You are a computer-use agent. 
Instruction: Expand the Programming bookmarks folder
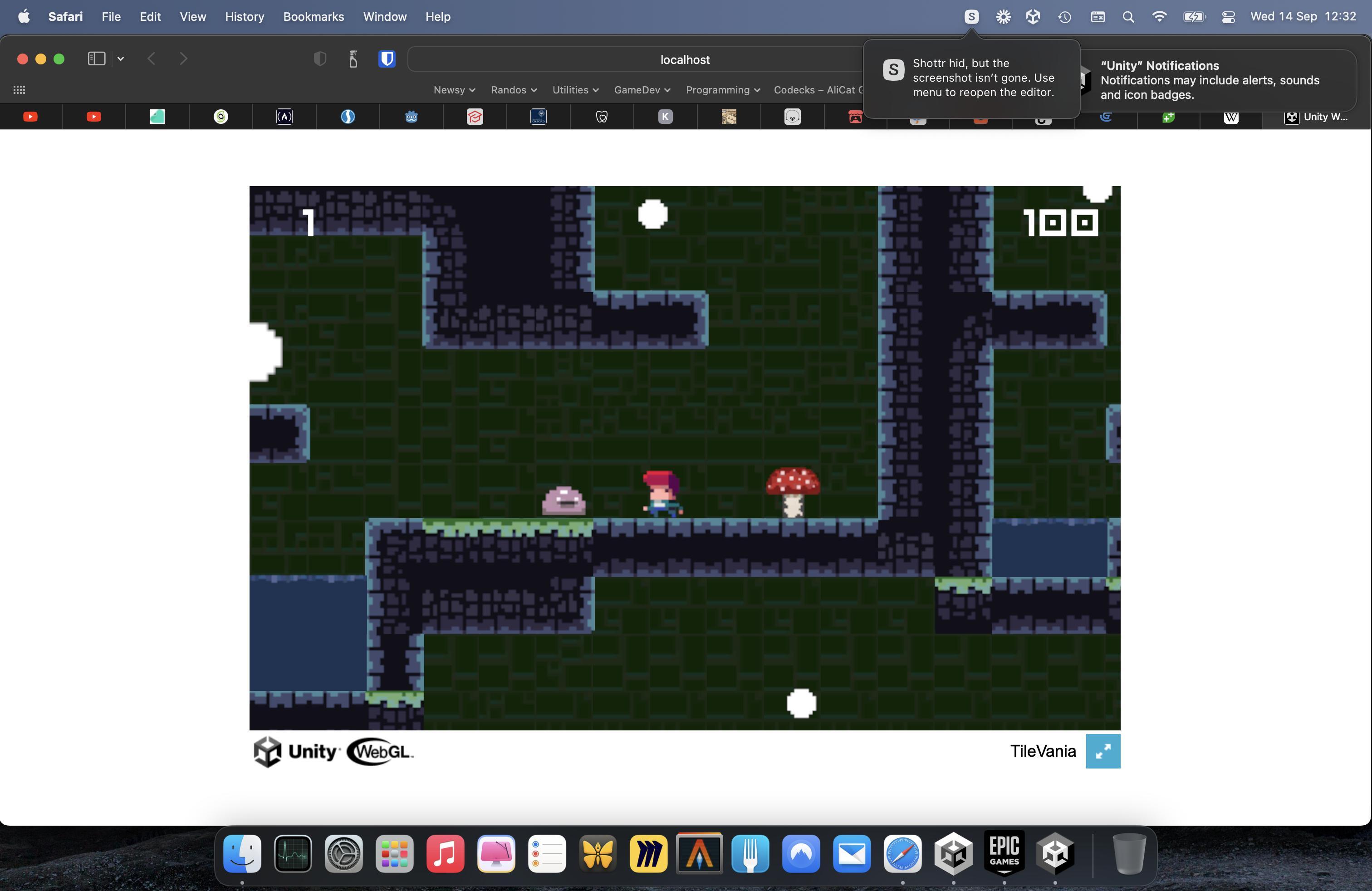[x=722, y=90]
